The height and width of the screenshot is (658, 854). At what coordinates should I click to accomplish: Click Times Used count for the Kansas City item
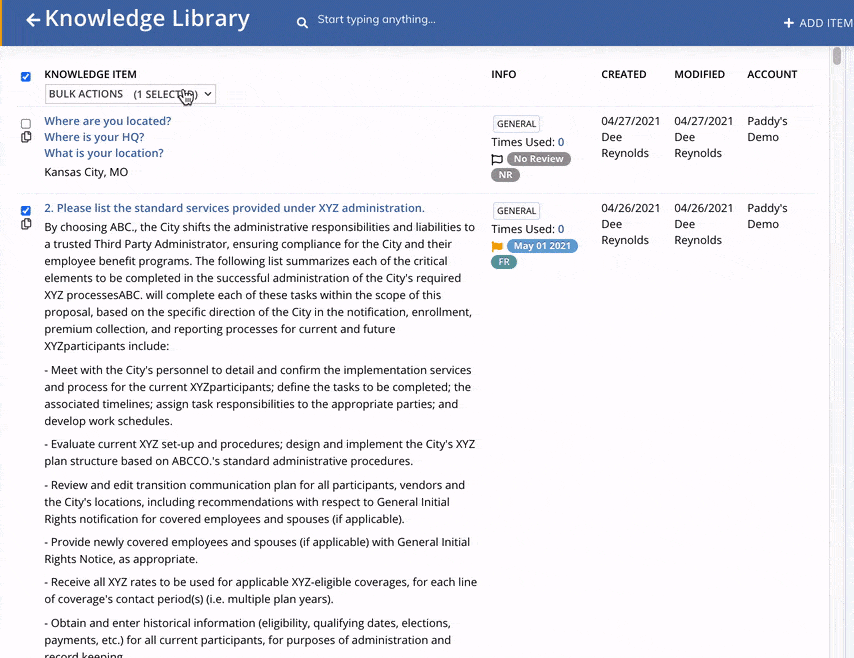(x=561, y=142)
